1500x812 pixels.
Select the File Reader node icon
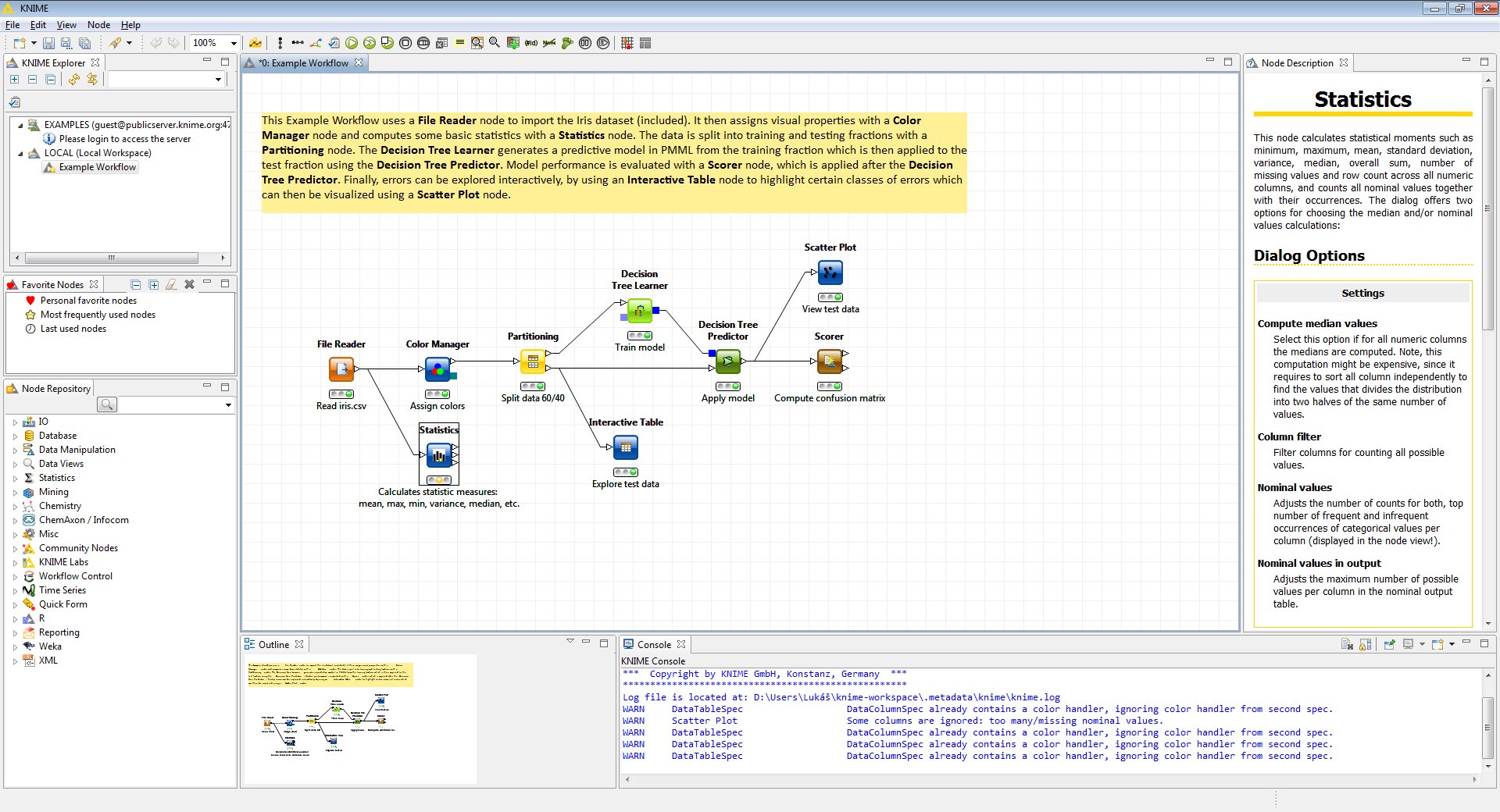tap(341, 369)
